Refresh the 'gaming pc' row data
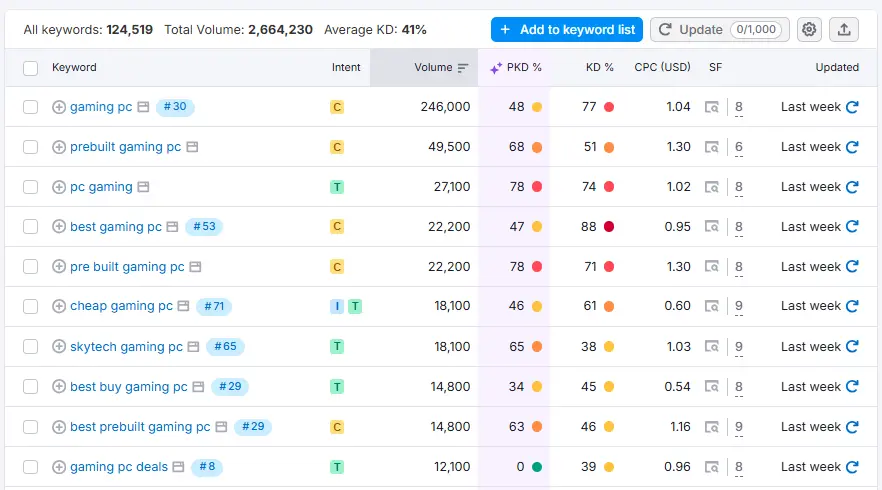The height and width of the screenshot is (490, 882). click(x=852, y=107)
